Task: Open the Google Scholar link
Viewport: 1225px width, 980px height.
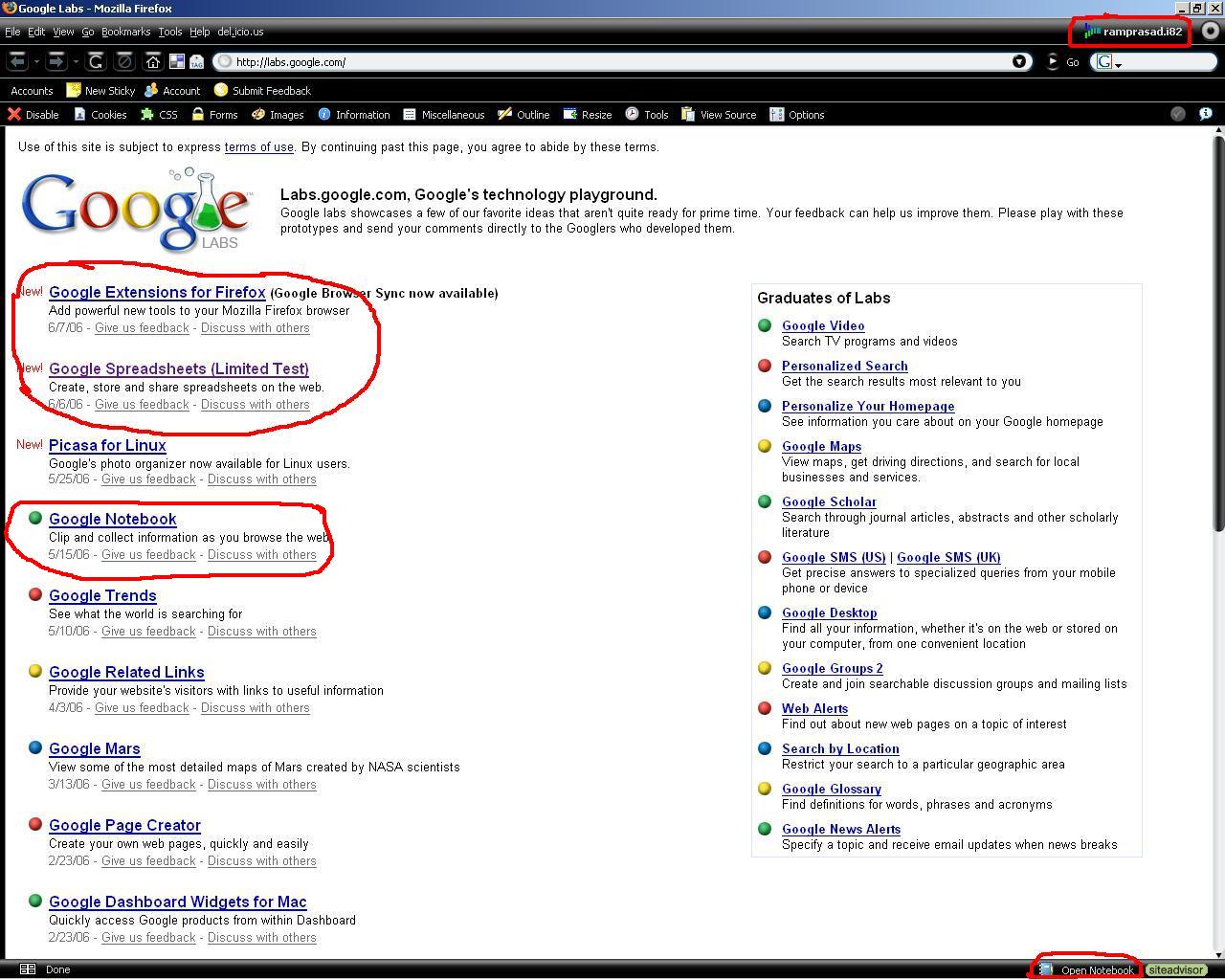Action: [829, 501]
